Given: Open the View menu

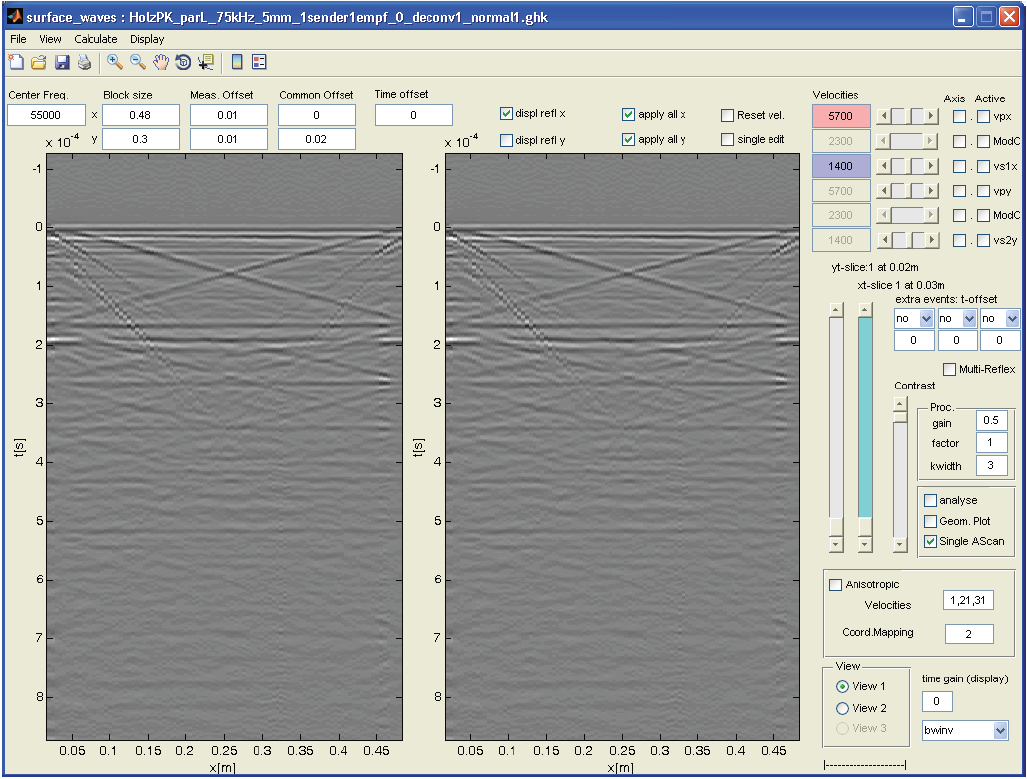Looking at the screenshot, I should click(50, 39).
